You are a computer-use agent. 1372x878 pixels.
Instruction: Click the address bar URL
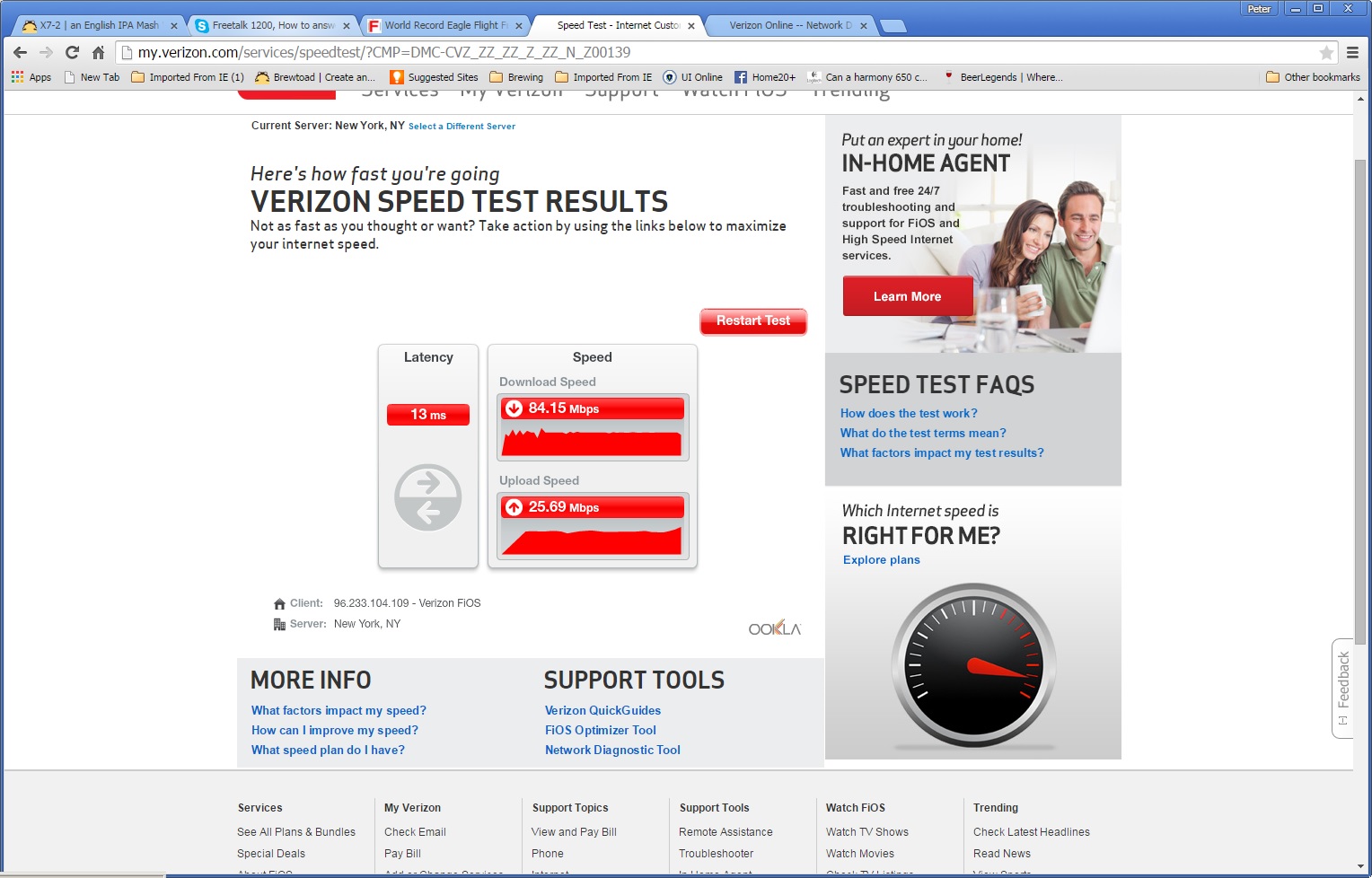pos(384,52)
